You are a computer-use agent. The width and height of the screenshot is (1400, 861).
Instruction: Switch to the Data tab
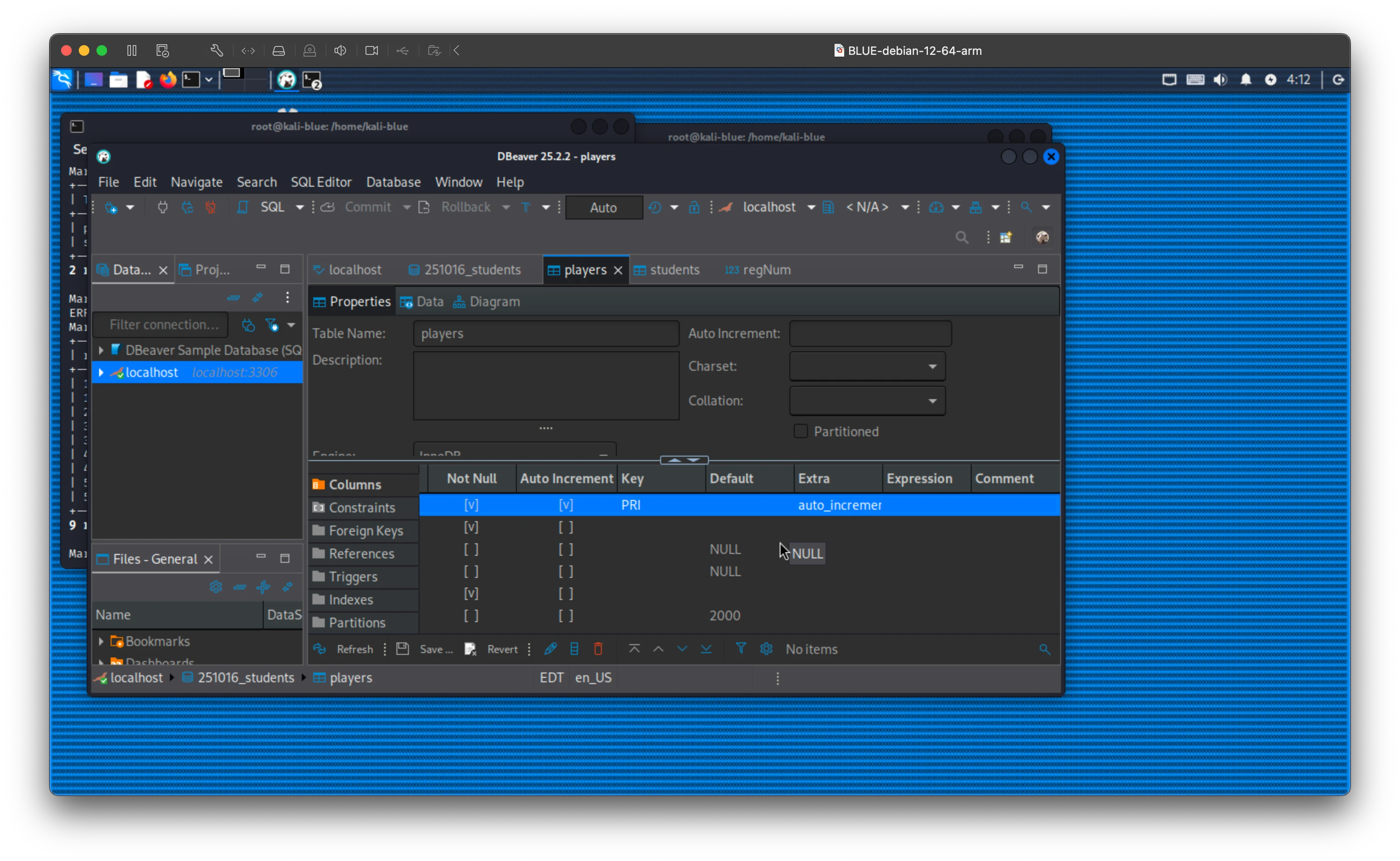pos(422,302)
